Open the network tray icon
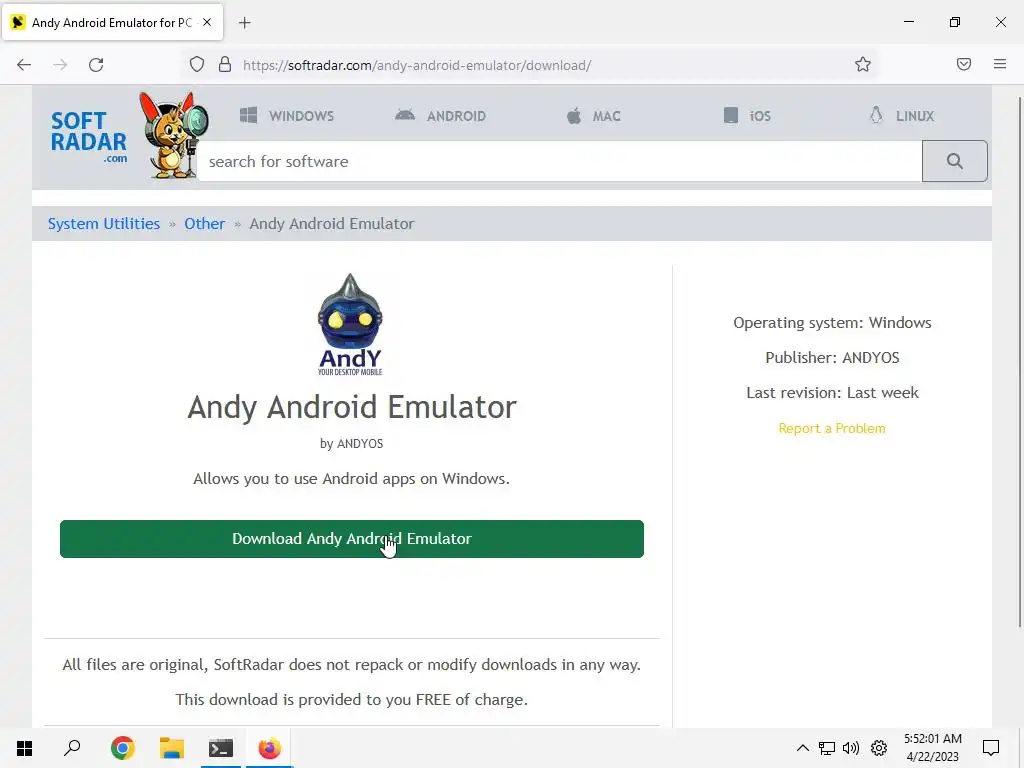Viewport: 1024px width, 768px height. (x=827, y=748)
